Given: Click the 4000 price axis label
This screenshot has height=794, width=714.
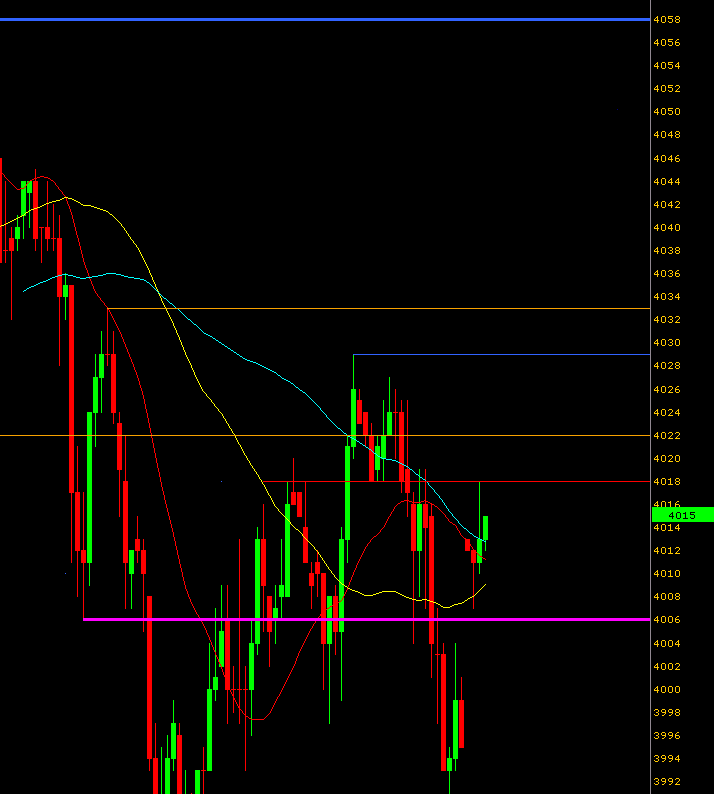Looking at the screenshot, I should pyautogui.click(x=667, y=690).
